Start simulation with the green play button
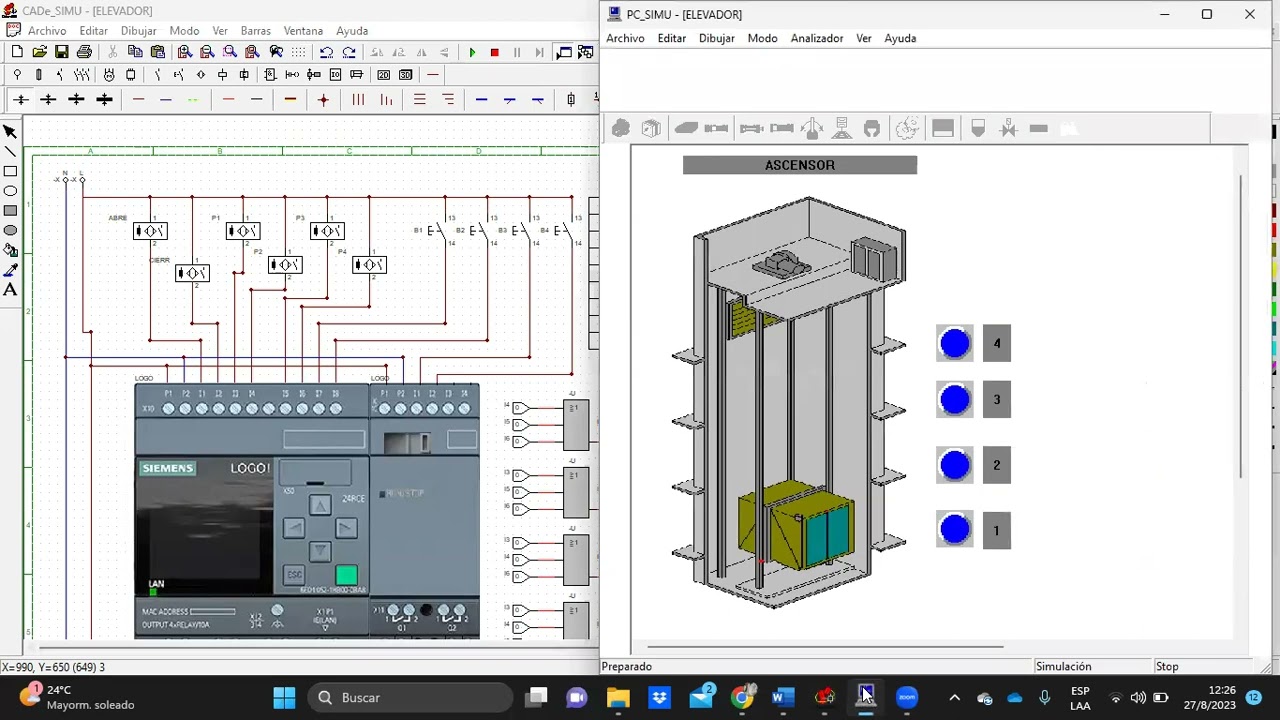1280x720 pixels. 472,52
